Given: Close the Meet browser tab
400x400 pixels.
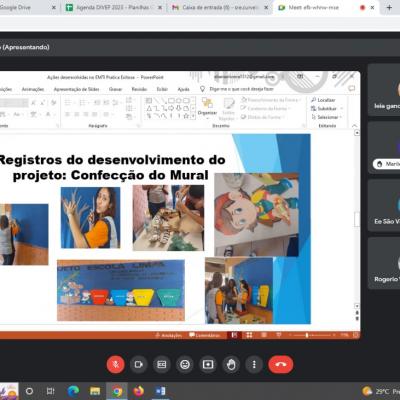Looking at the screenshot, I should pyautogui.click(x=372, y=7).
